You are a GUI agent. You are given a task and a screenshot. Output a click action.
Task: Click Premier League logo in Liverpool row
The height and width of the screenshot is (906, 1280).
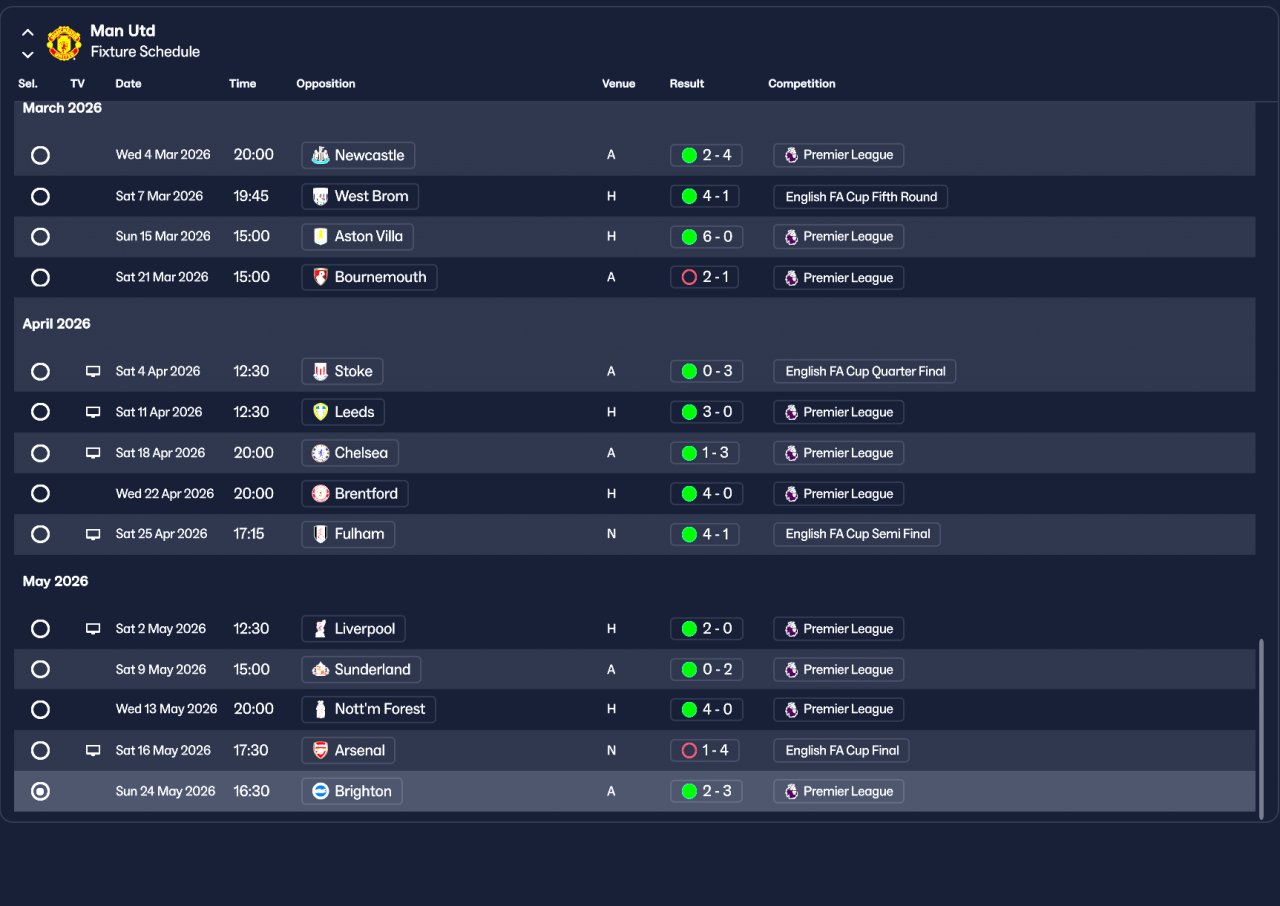point(791,629)
